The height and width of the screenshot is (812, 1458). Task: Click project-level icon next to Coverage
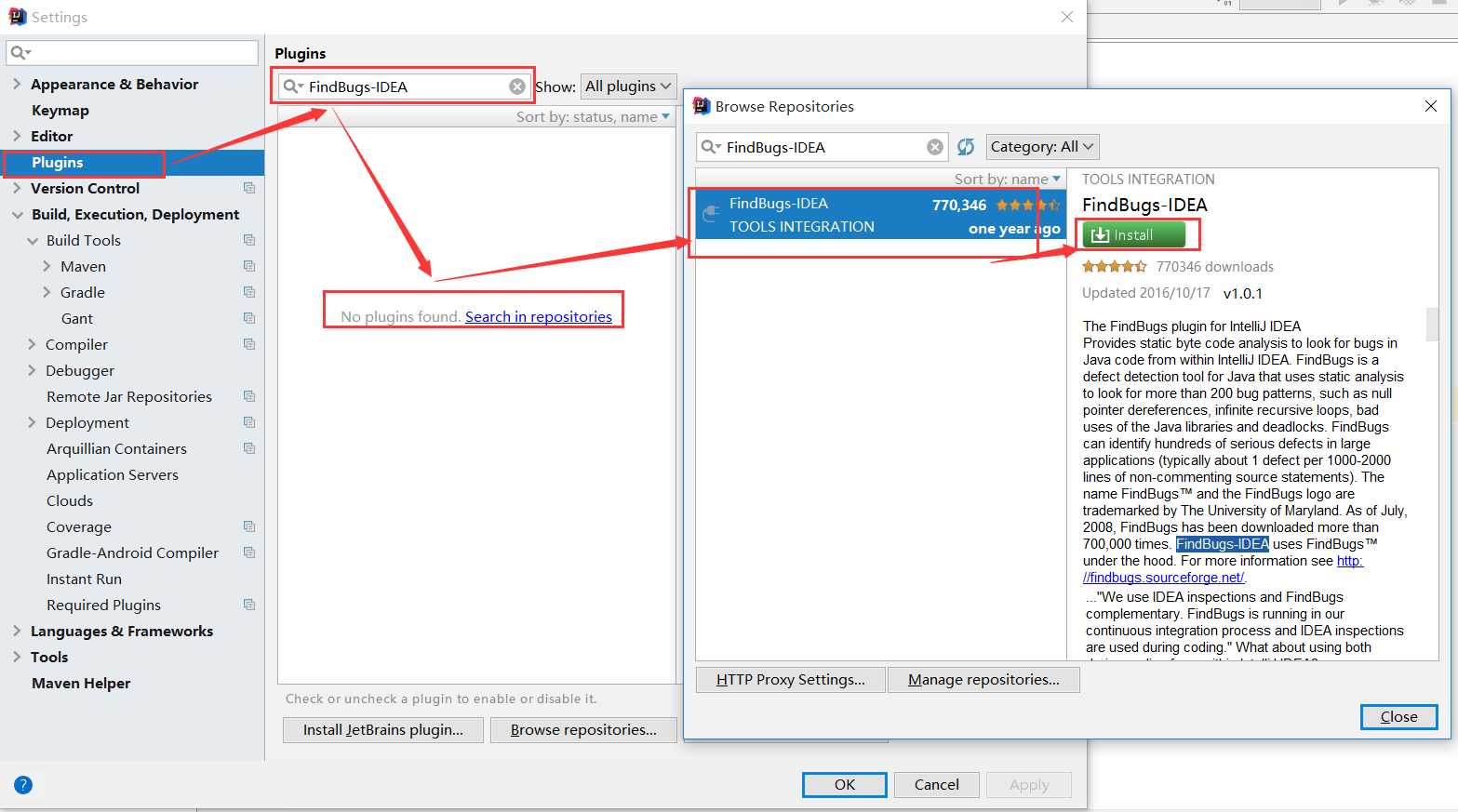tap(249, 526)
